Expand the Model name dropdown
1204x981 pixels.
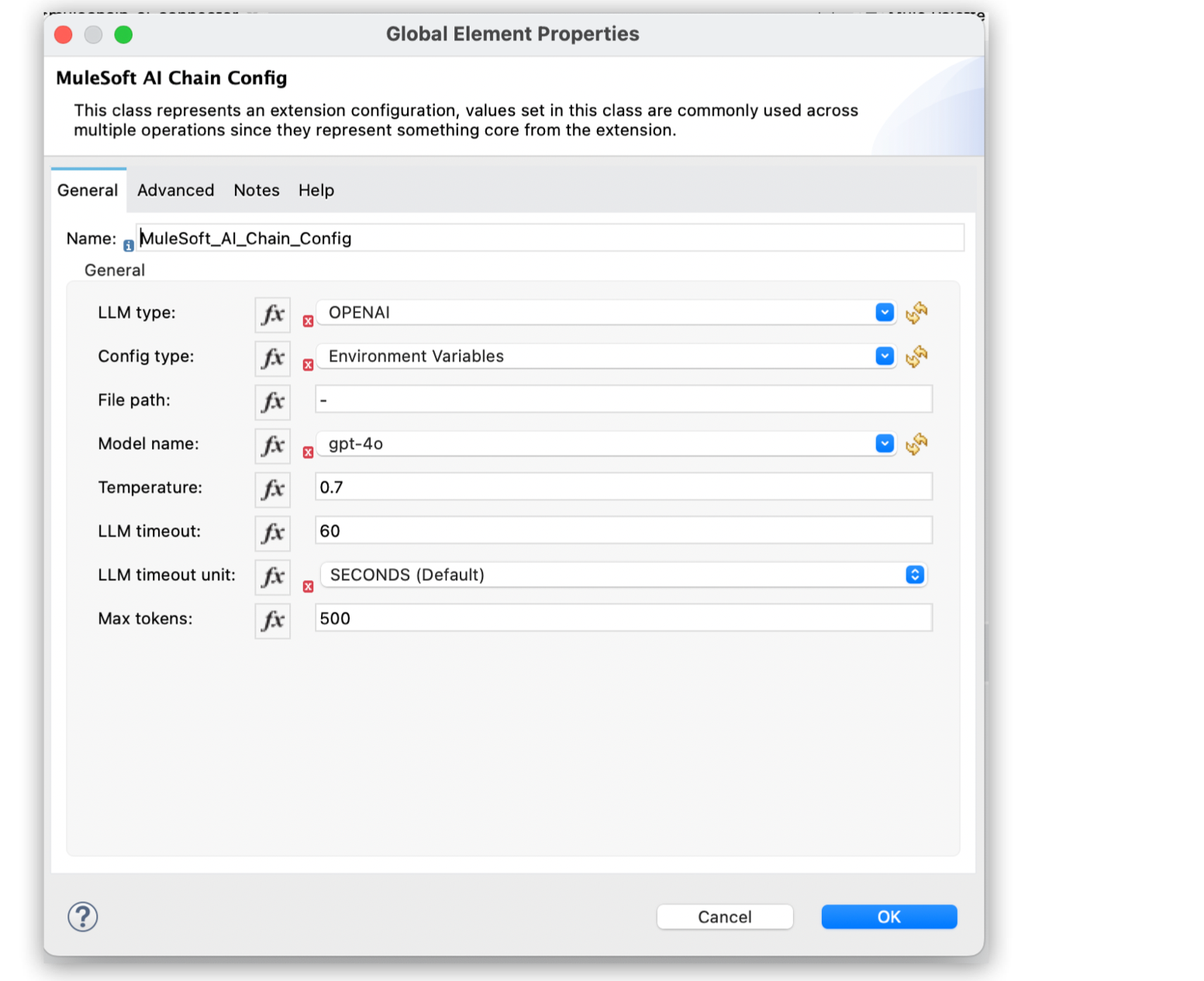(x=884, y=443)
